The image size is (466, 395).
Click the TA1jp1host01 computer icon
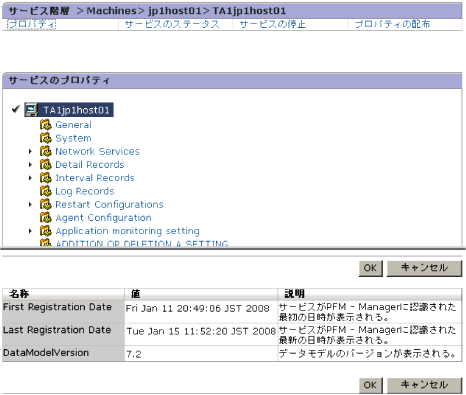tap(32, 110)
